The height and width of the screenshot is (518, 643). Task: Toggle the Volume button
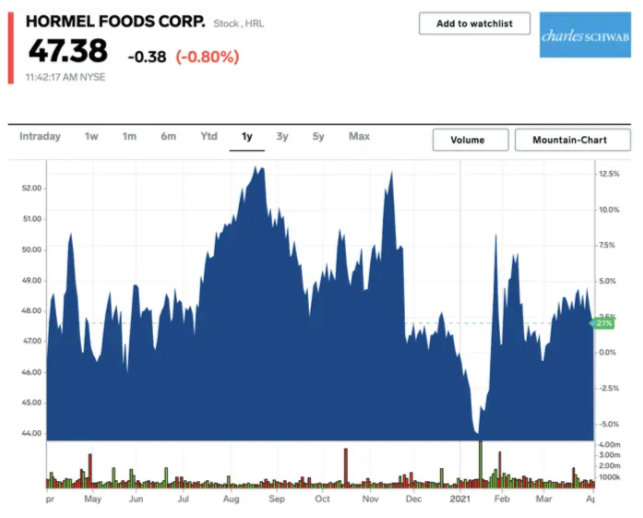point(470,140)
